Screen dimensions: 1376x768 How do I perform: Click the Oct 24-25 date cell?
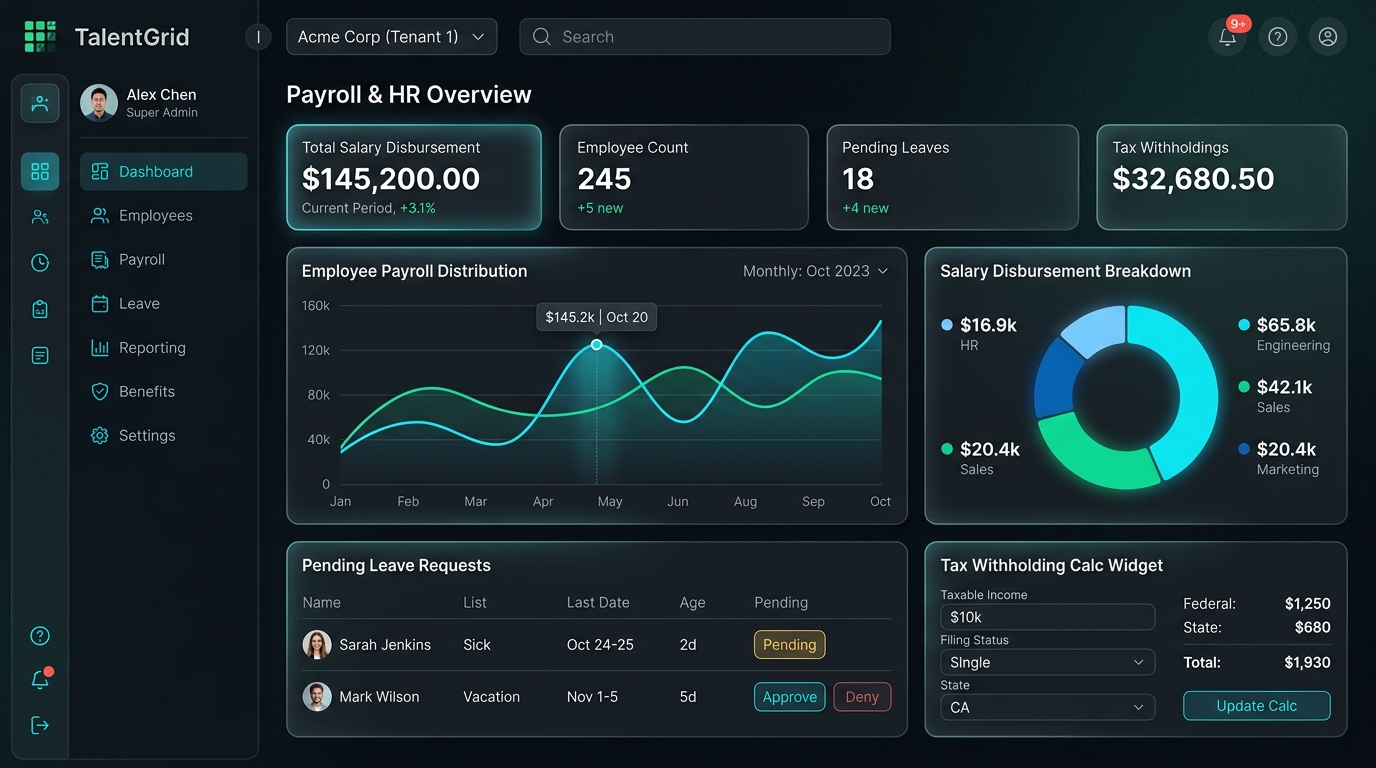[x=600, y=645]
